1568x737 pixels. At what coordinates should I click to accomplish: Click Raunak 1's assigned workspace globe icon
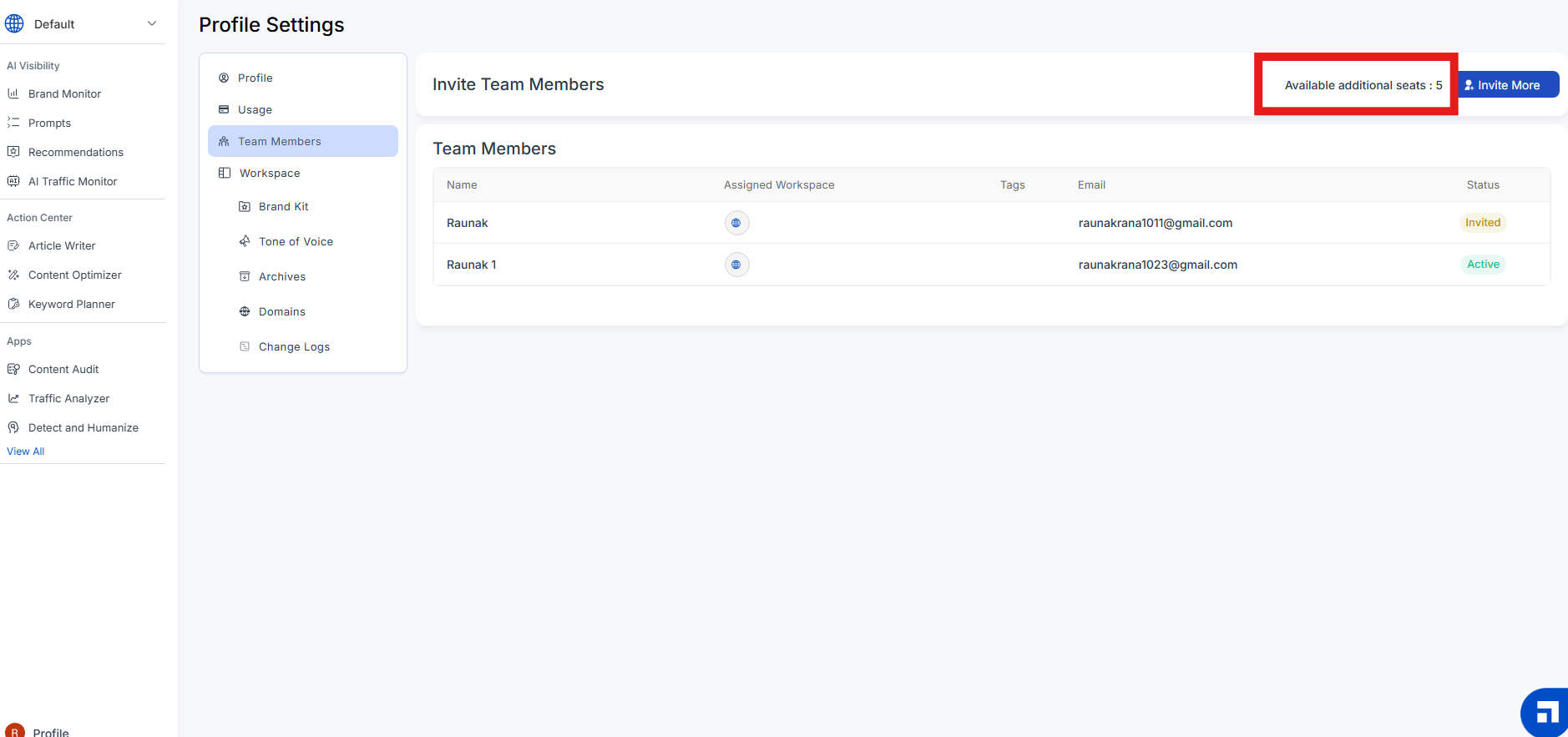pos(736,265)
